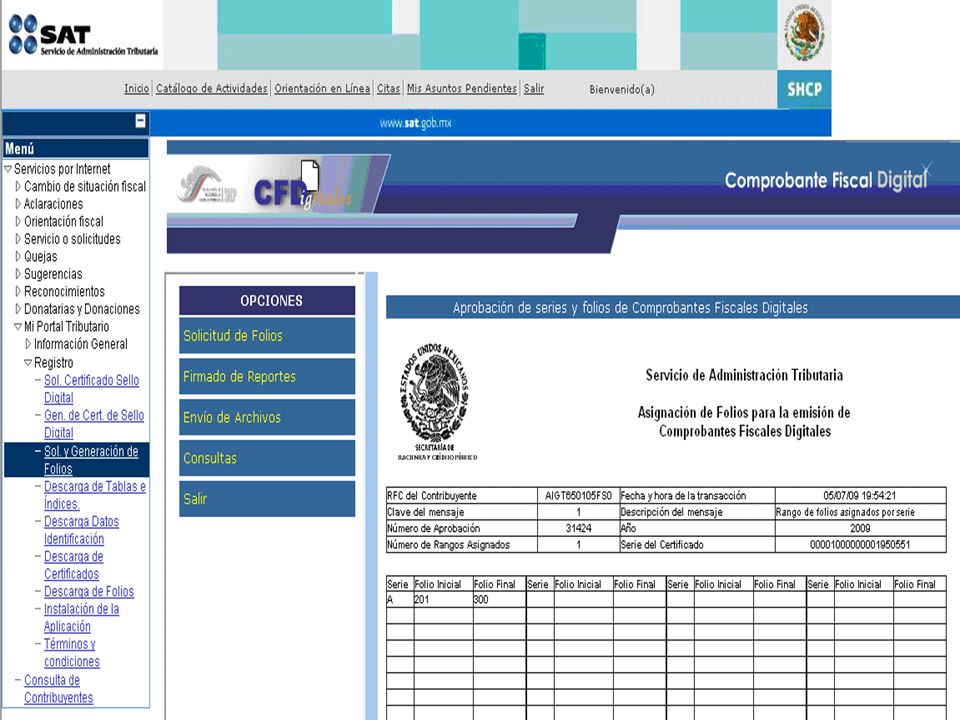Collapse the menu panel with the minus button
The image size is (960, 720).
pyautogui.click(x=140, y=121)
